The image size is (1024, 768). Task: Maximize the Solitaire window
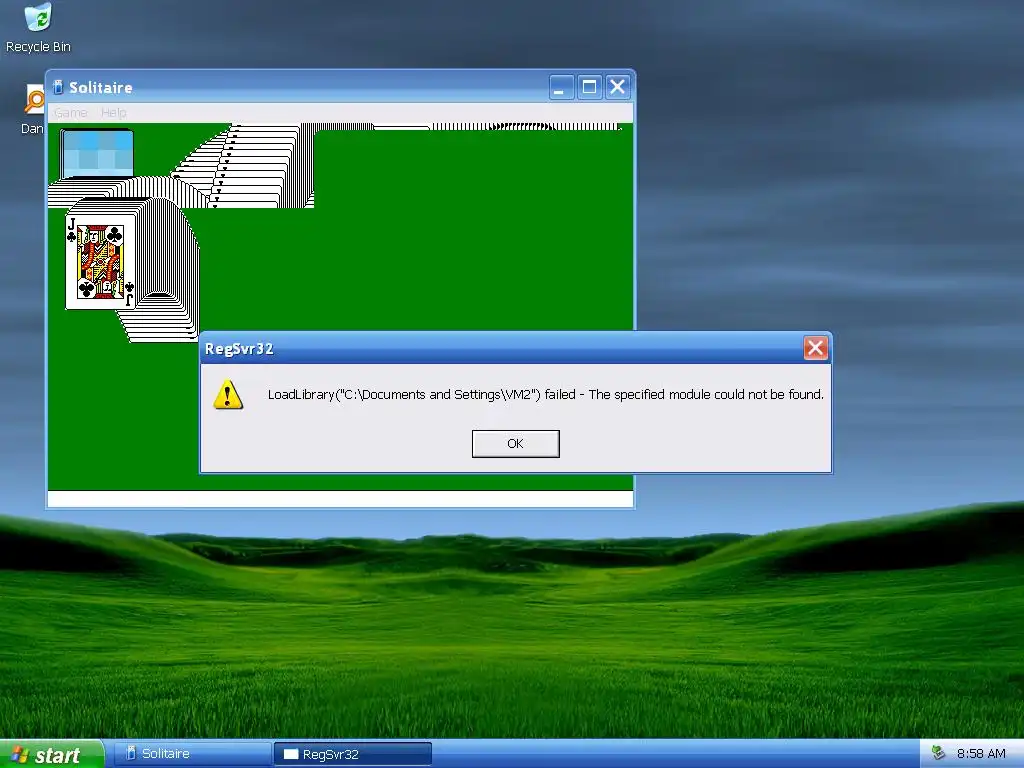589,87
